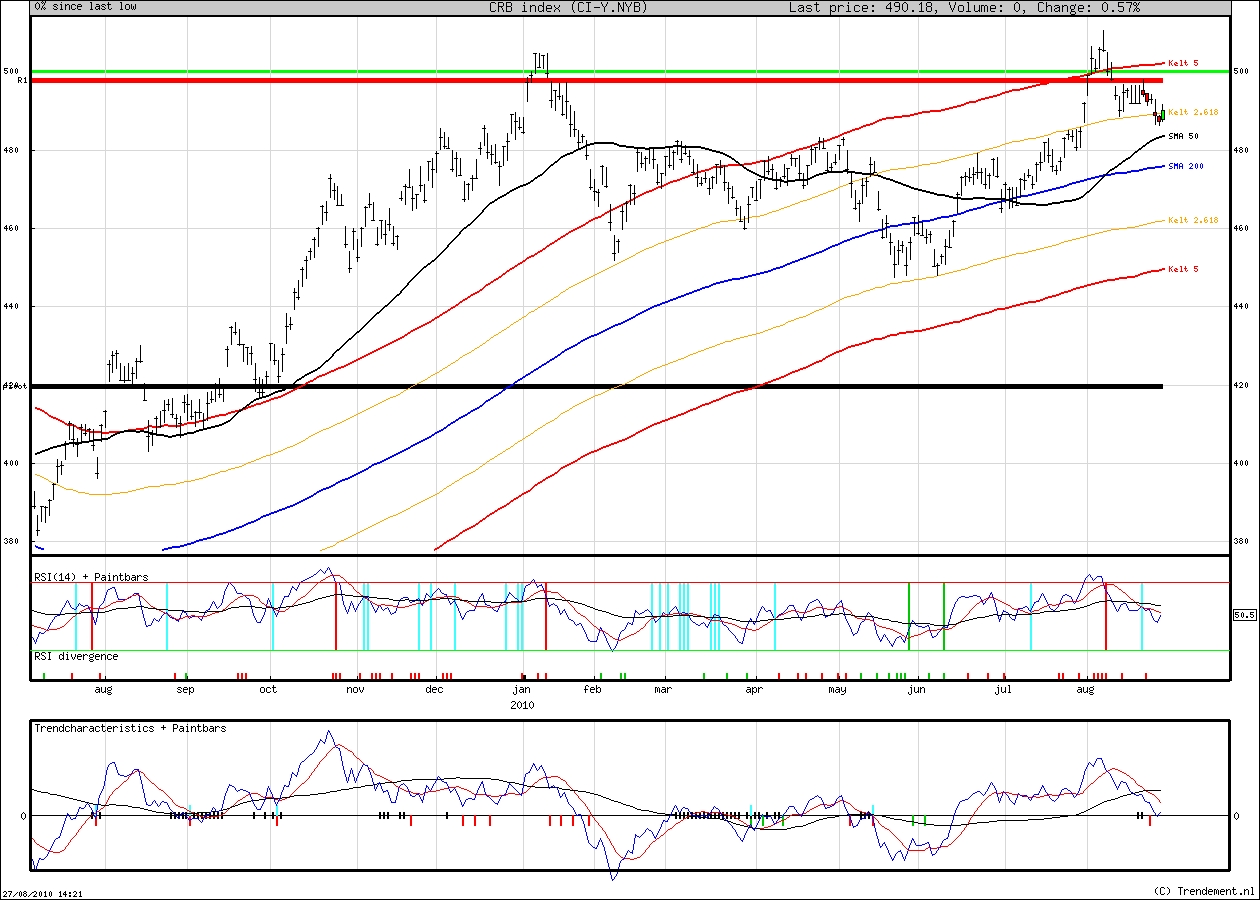The image size is (1260, 900).
Task: Click the RSI value box showing 50.5
Action: click(x=1244, y=616)
